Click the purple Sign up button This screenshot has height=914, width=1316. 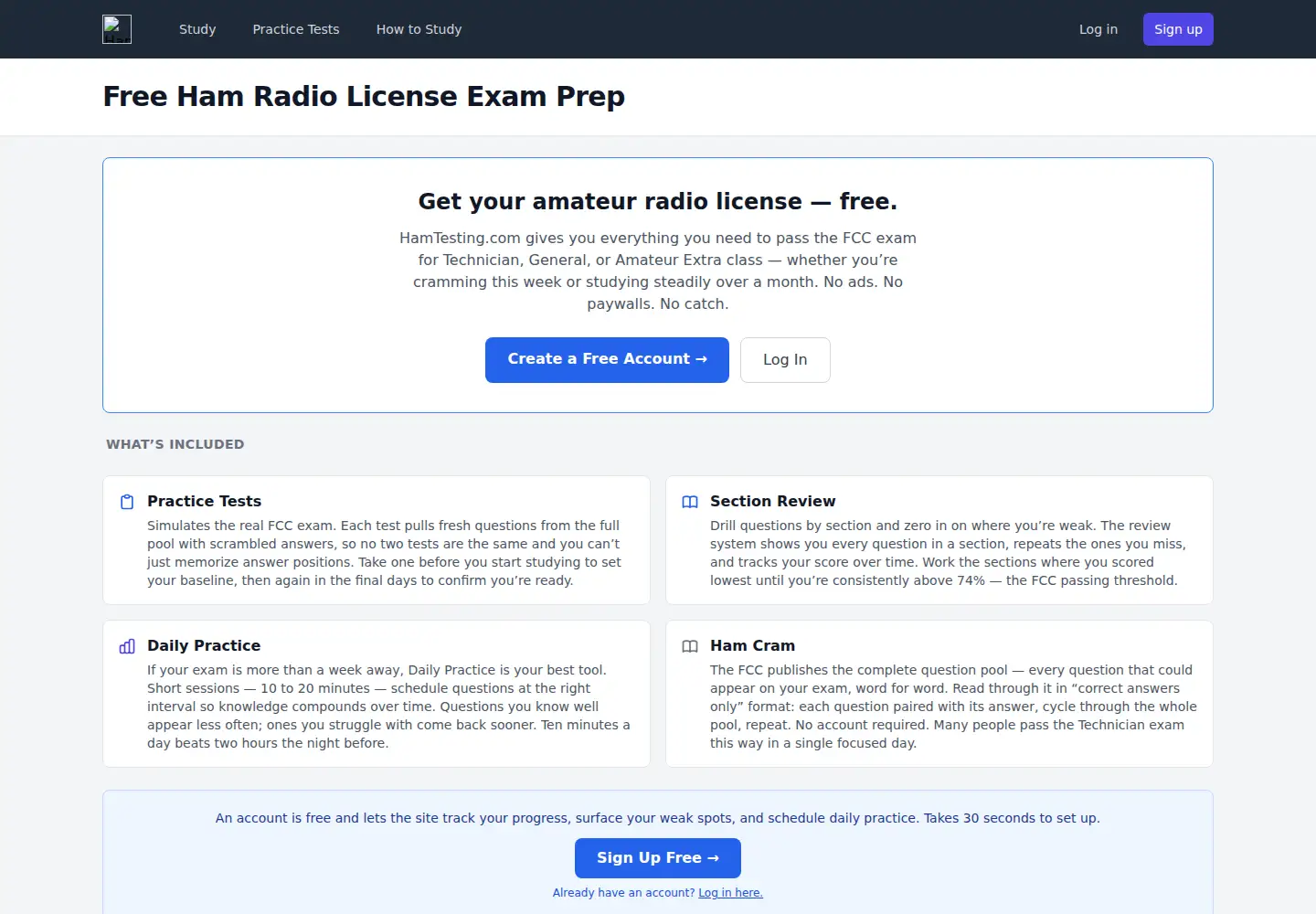1178,29
